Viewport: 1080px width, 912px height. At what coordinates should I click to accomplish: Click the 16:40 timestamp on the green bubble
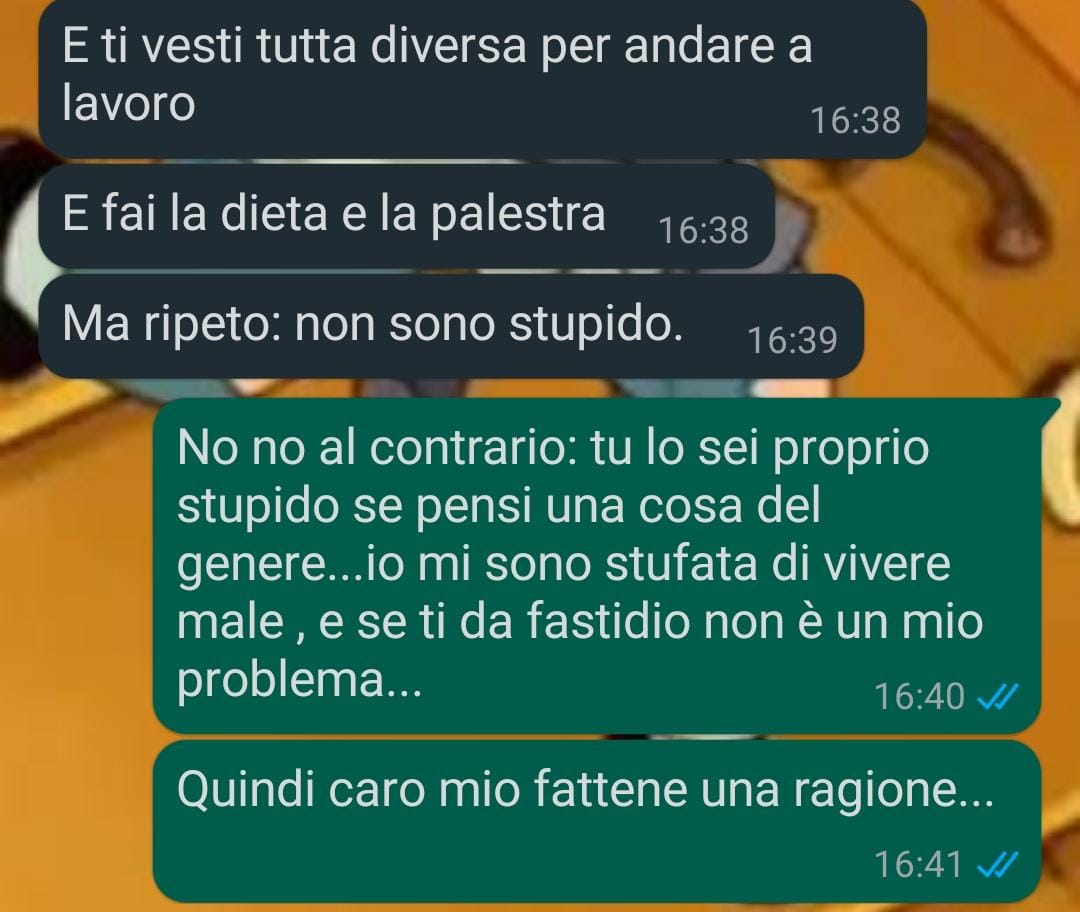point(919,696)
